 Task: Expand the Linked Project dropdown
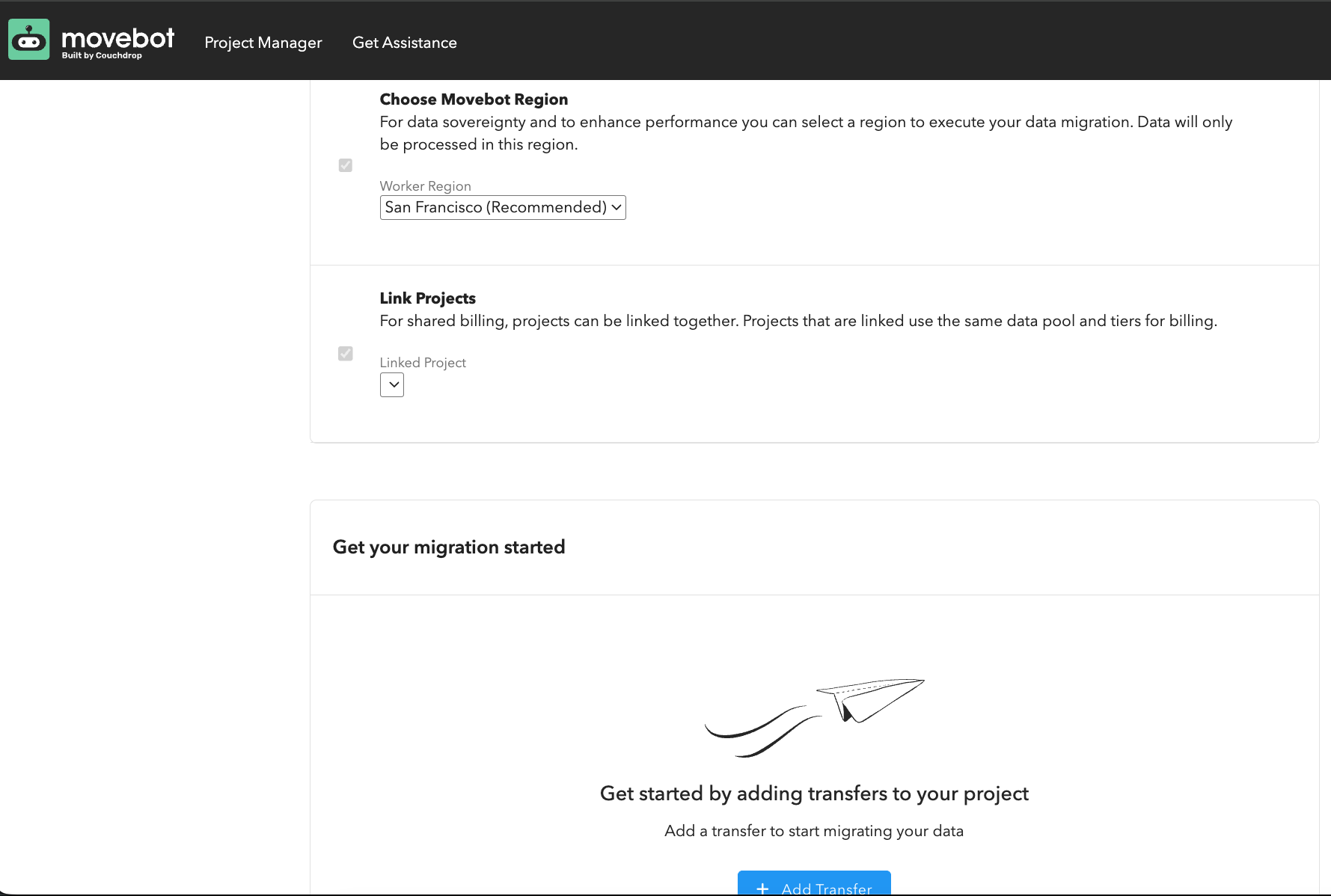click(x=392, y=385)
